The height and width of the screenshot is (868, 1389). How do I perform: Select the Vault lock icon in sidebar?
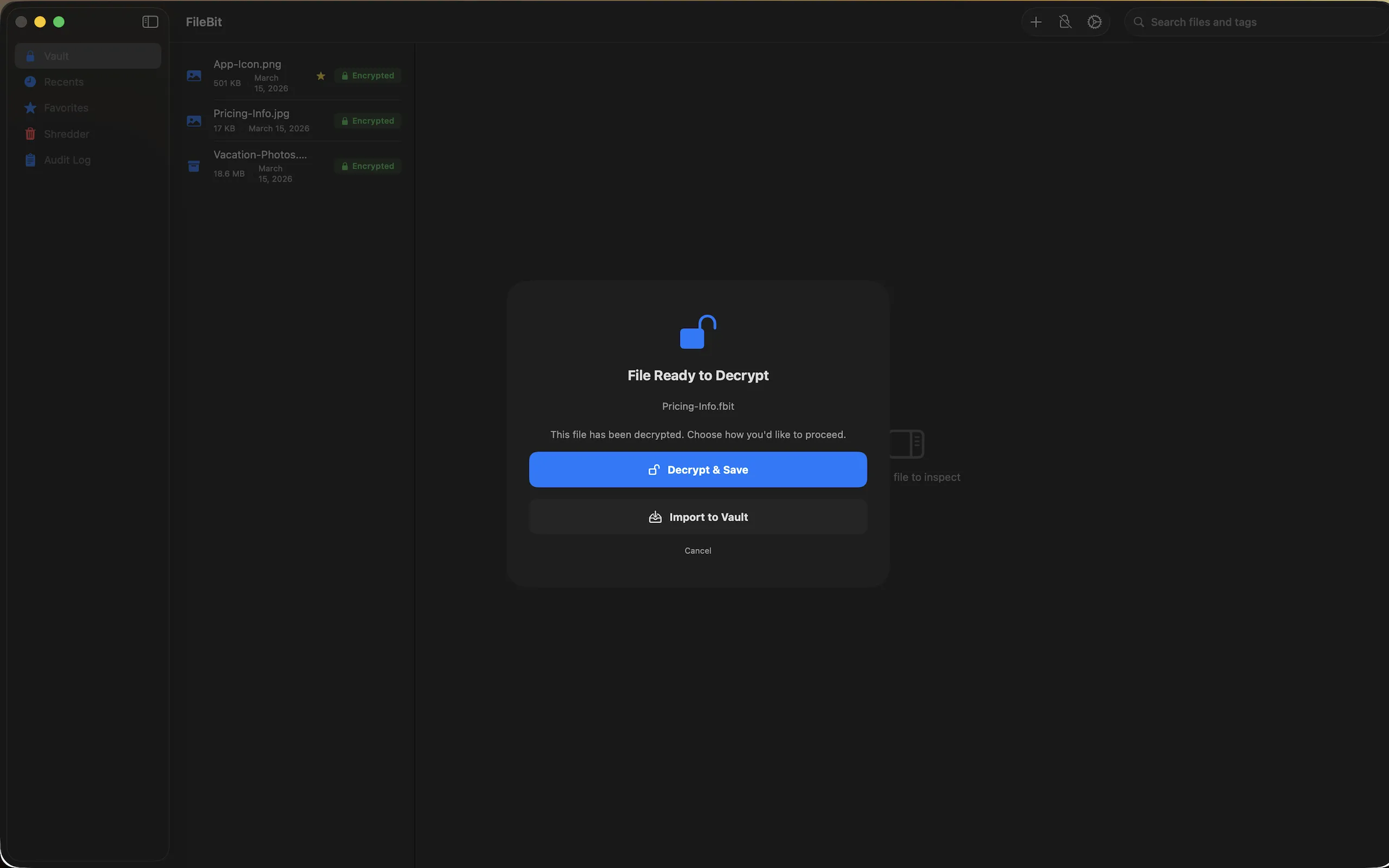tap(30, 56)
